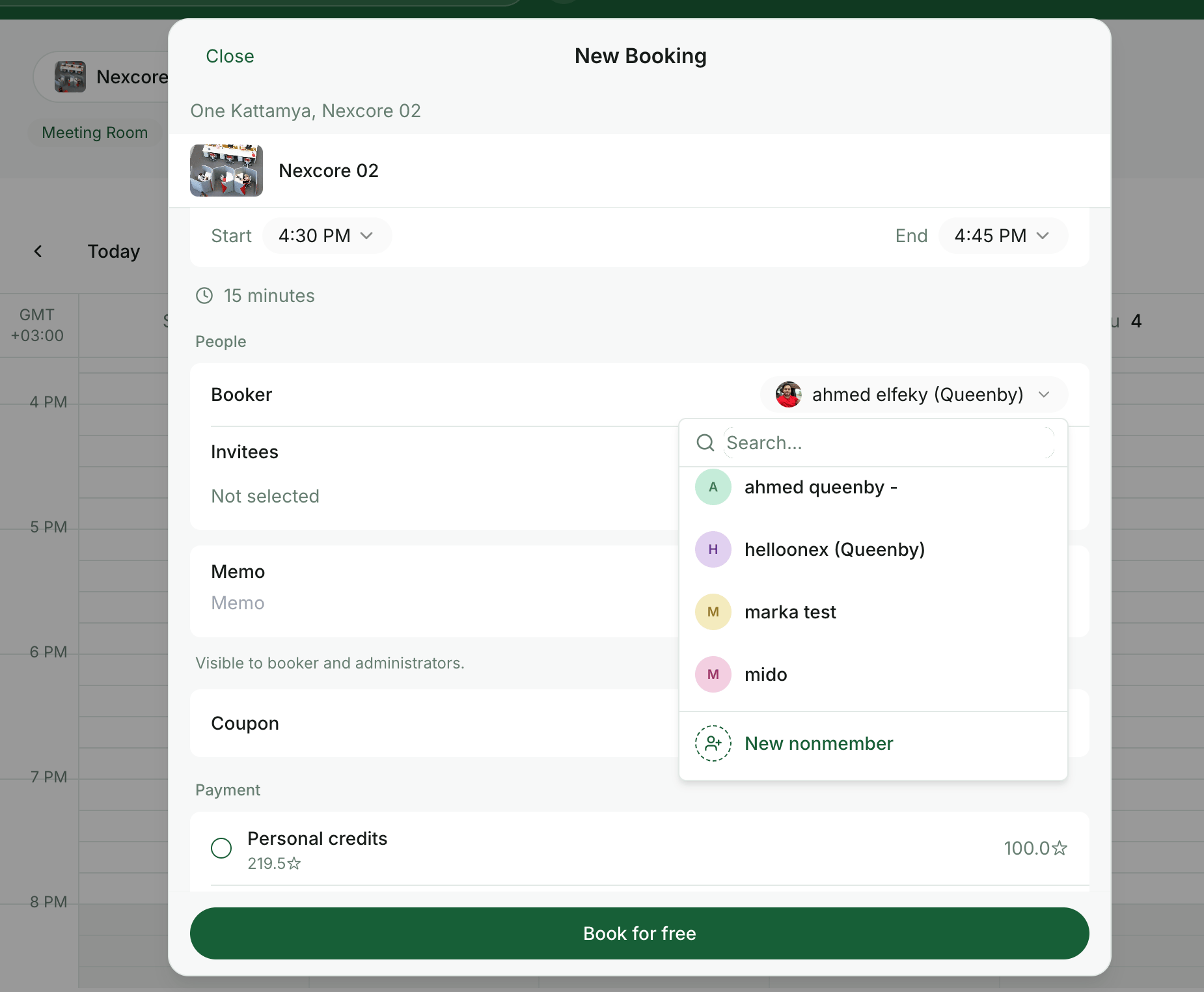
Task: Click the Search field in booker list
Action: (889, 443)
